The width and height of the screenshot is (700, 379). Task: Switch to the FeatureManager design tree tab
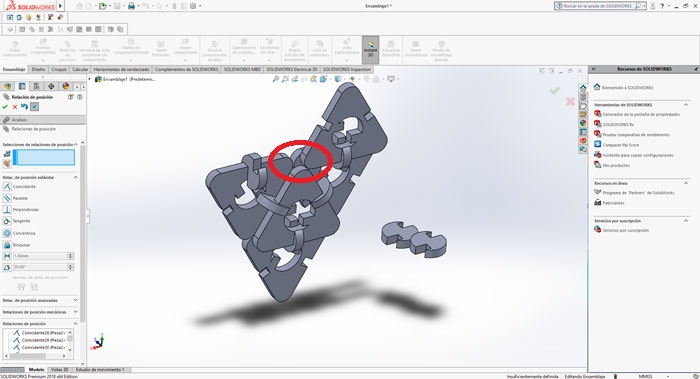point(8,86)
